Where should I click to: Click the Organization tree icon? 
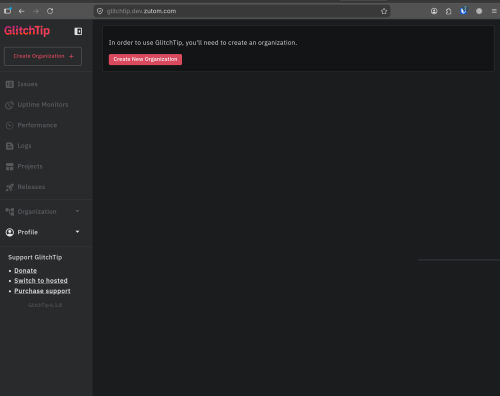[10, 212]
